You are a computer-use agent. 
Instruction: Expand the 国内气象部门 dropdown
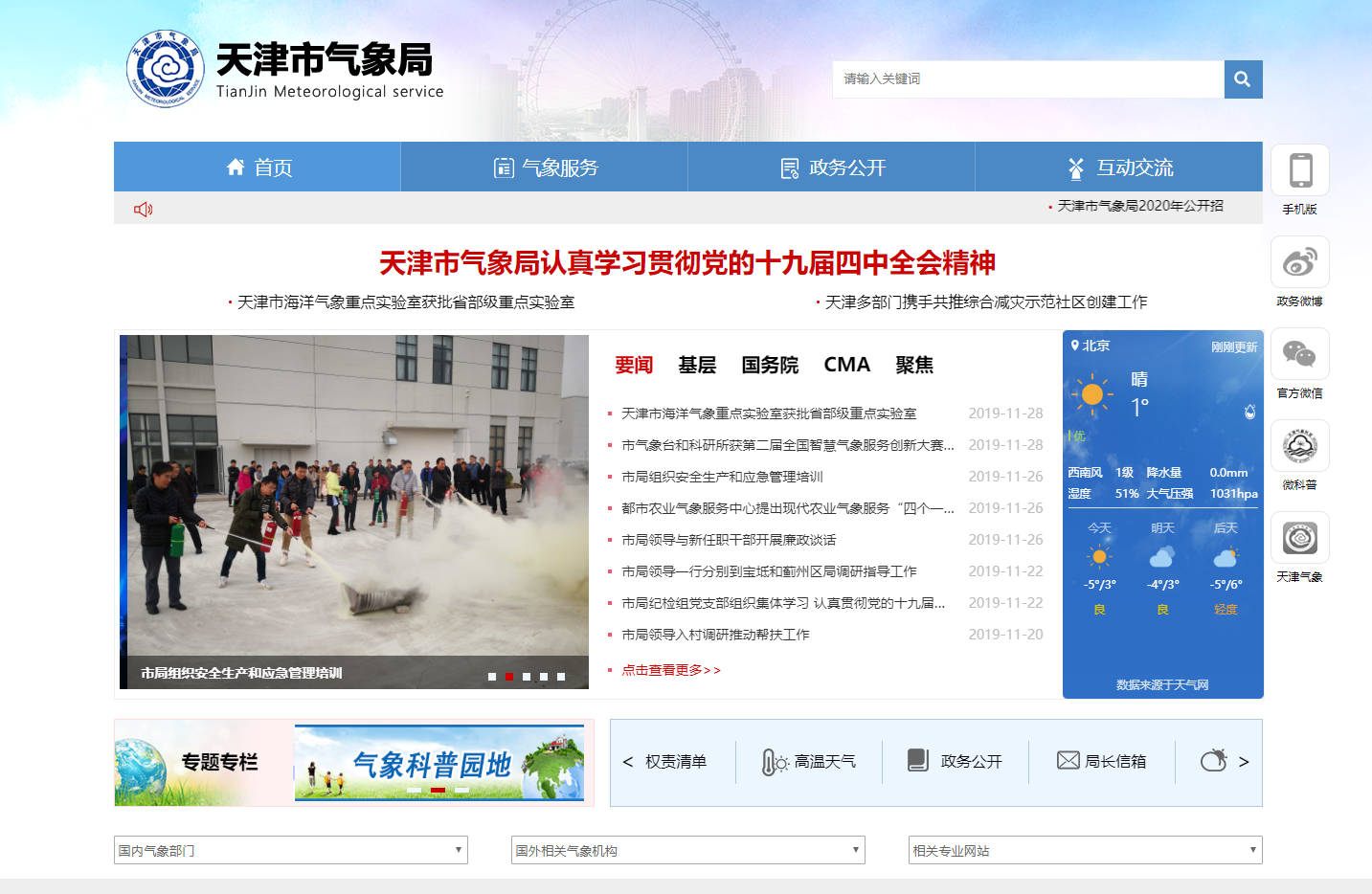tap(291, 850)
